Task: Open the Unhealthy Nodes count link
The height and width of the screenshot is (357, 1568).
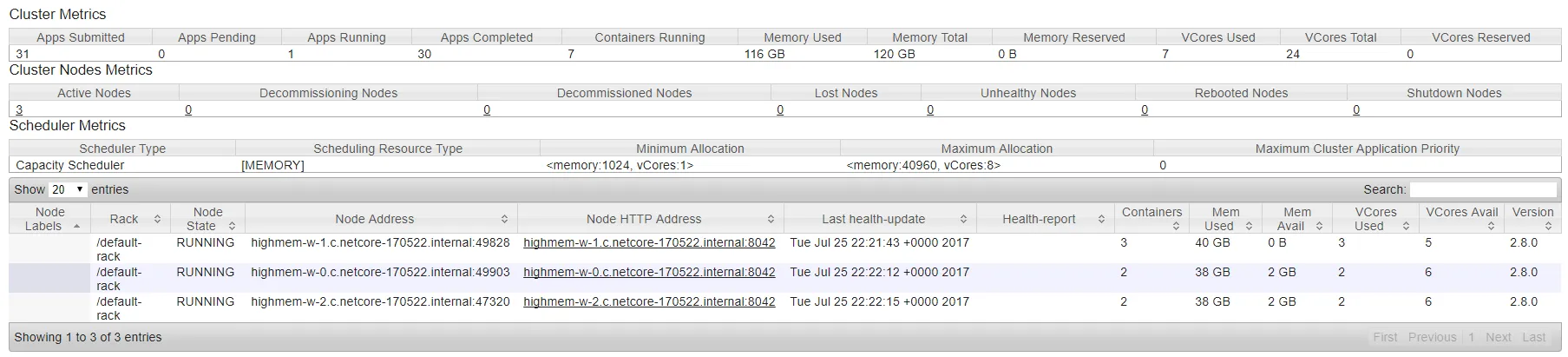Action: (x=930, y=110)
